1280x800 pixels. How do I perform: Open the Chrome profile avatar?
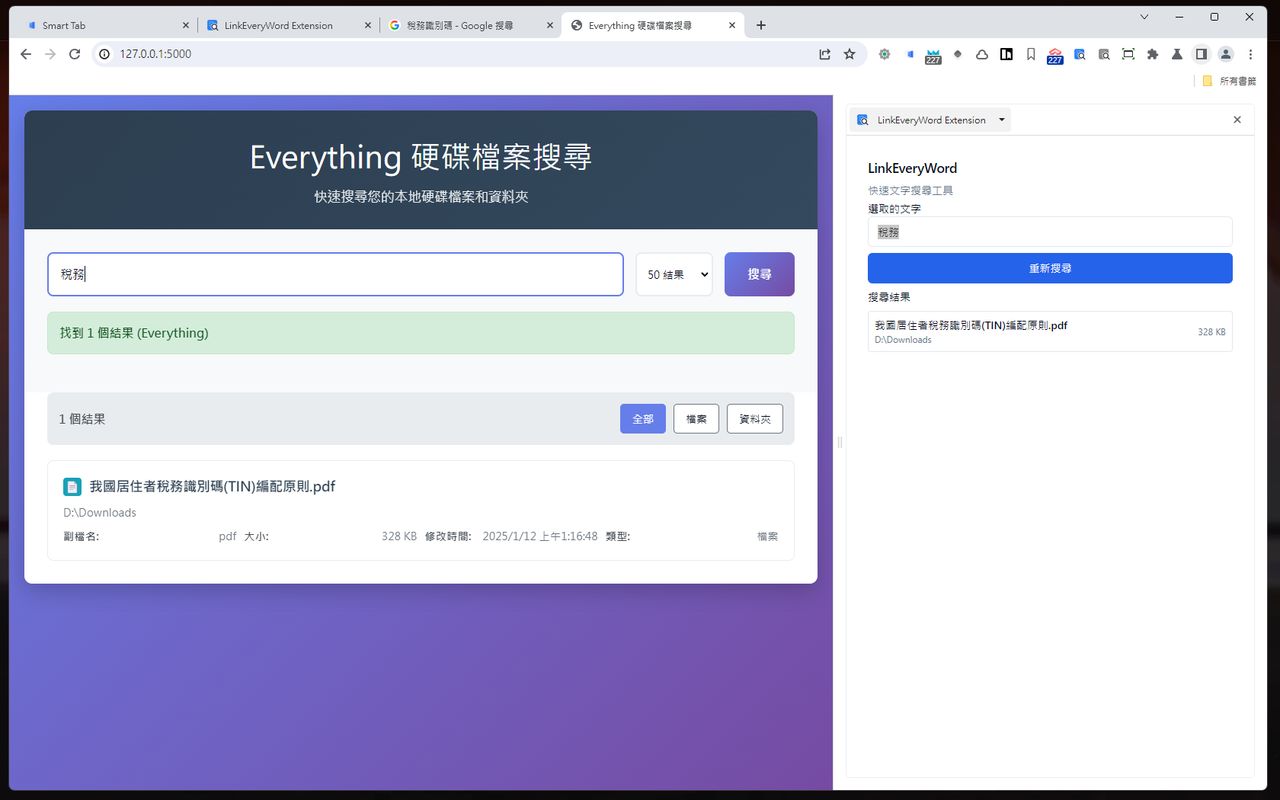1226,54
